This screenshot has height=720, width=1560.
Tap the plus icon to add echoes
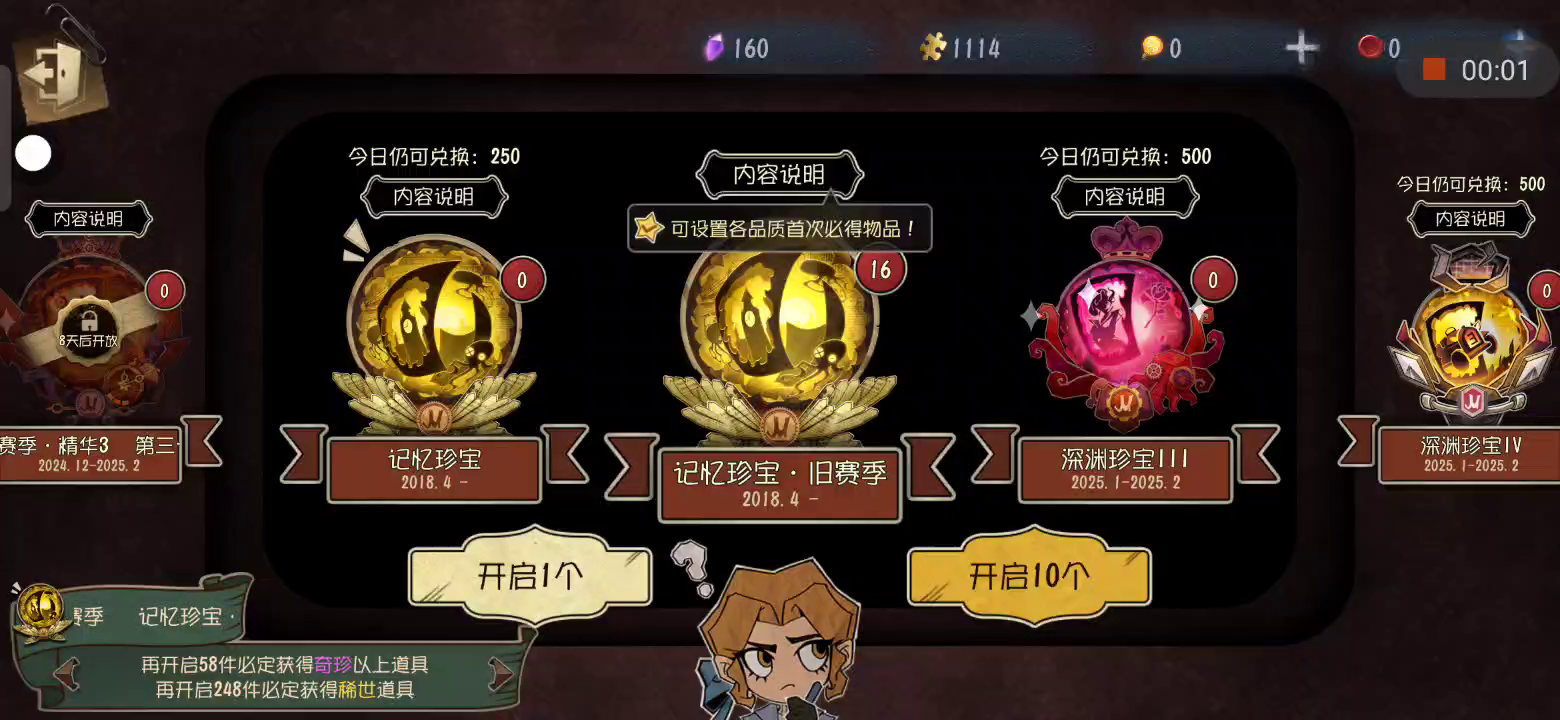click(1301, 47)
